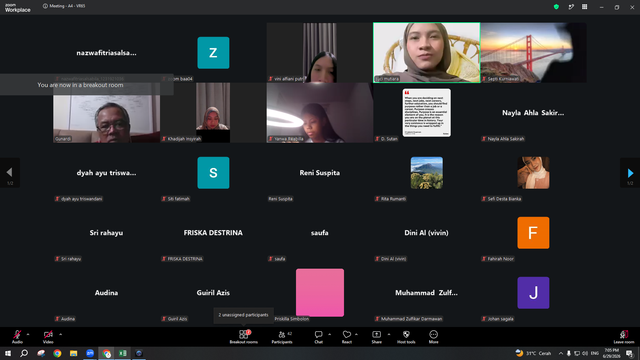This screenshot has width=640, height=360.
Task: Toggle the gallery view layout icon
Action: click(x=584, y=7)
